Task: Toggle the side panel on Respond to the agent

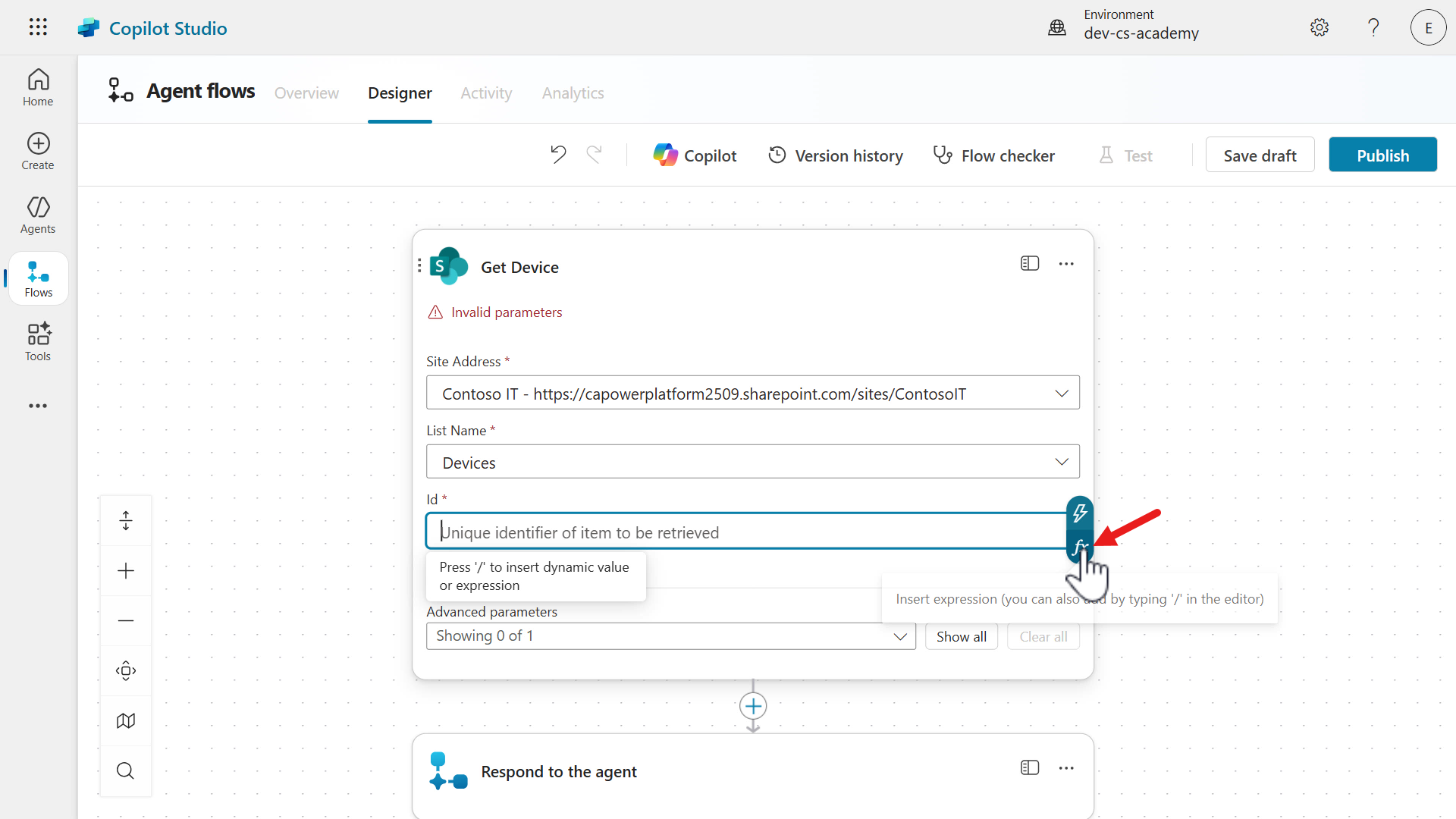Action: [1029, 767]
